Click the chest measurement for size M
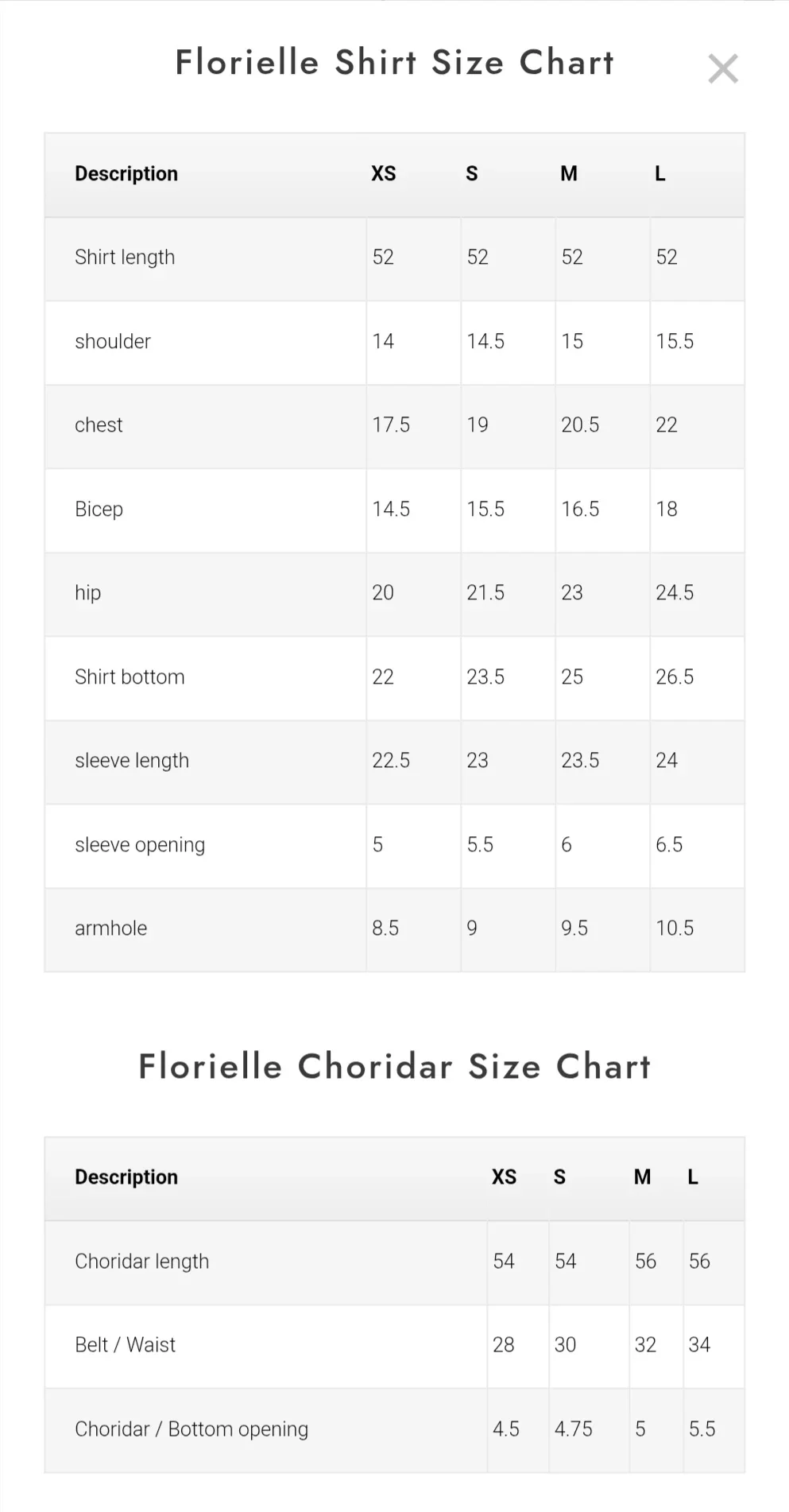Screen dimensions: 789x1512 (580, 425)
